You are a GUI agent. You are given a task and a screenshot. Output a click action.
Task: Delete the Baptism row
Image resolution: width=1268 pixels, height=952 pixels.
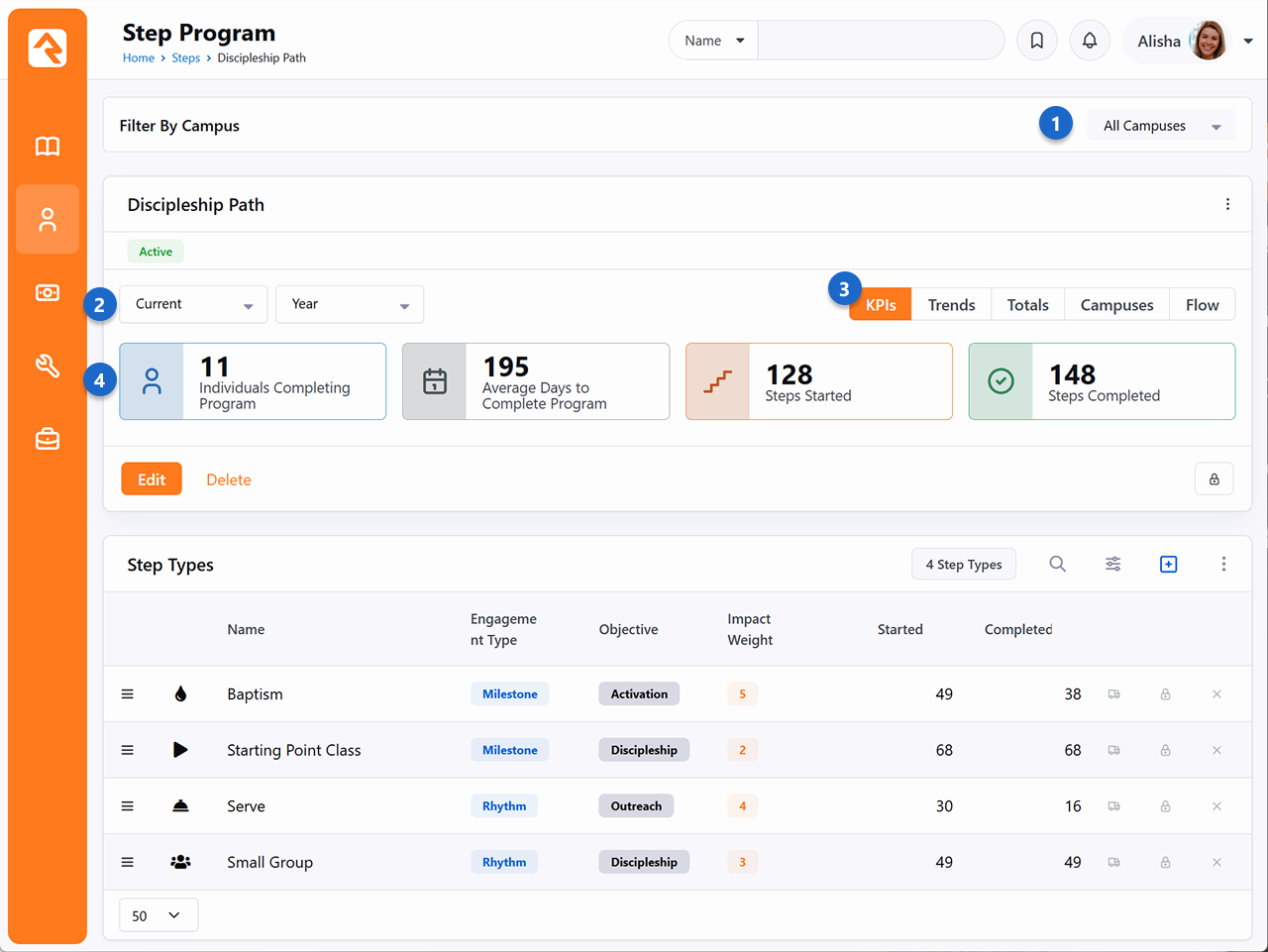pyautogui.click(x=1216, y=694)
